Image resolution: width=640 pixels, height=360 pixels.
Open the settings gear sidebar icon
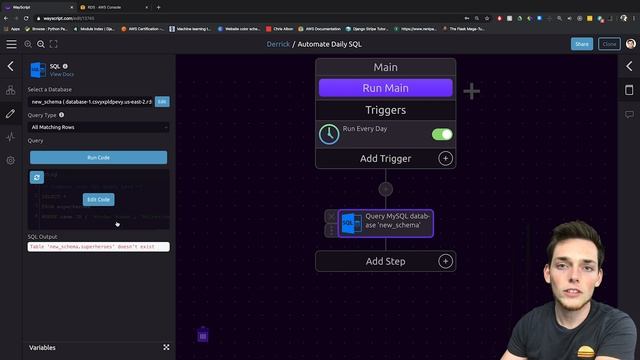click(11, 160)
